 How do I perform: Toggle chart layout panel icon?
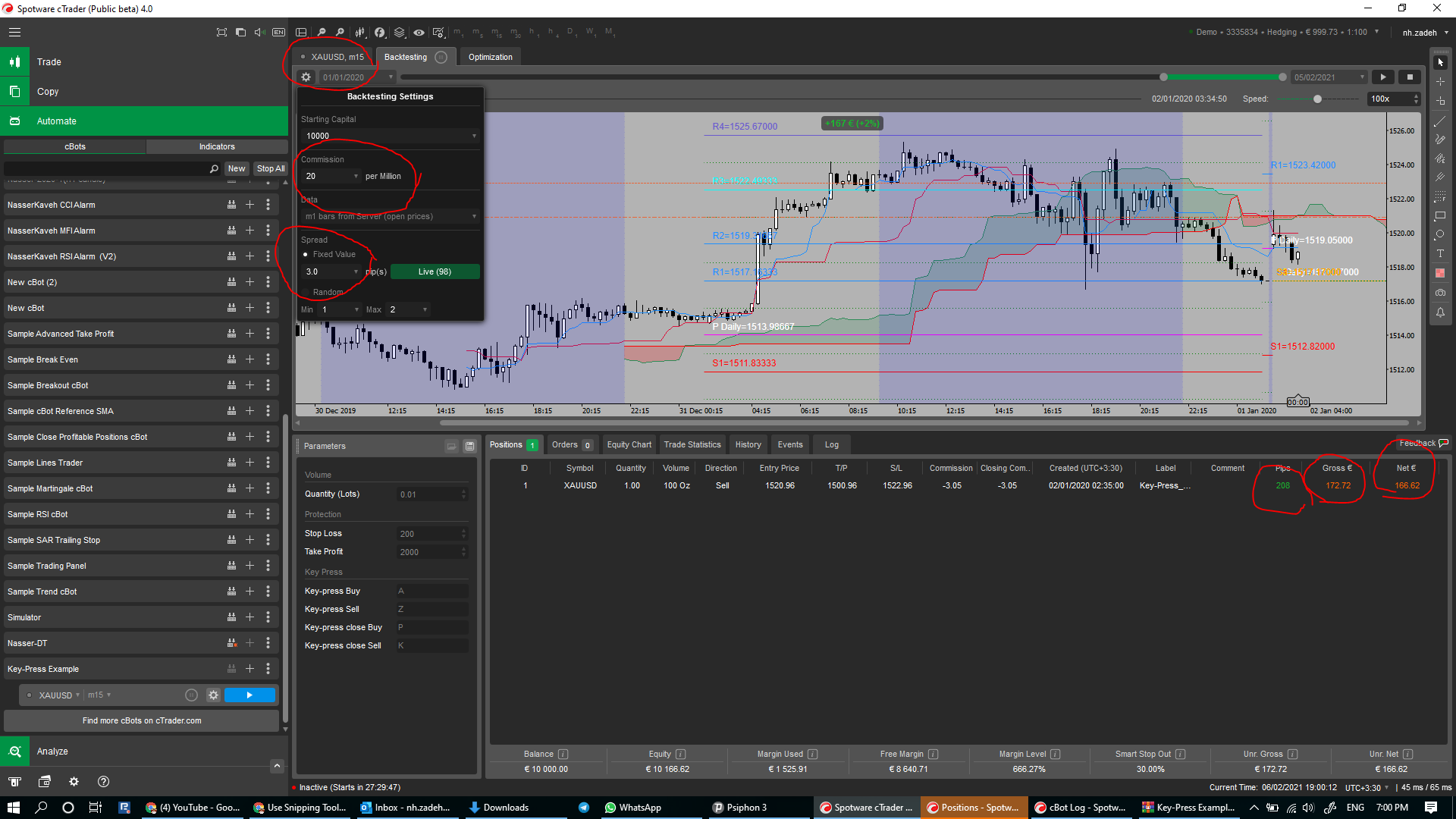click(x=301, y=33)
